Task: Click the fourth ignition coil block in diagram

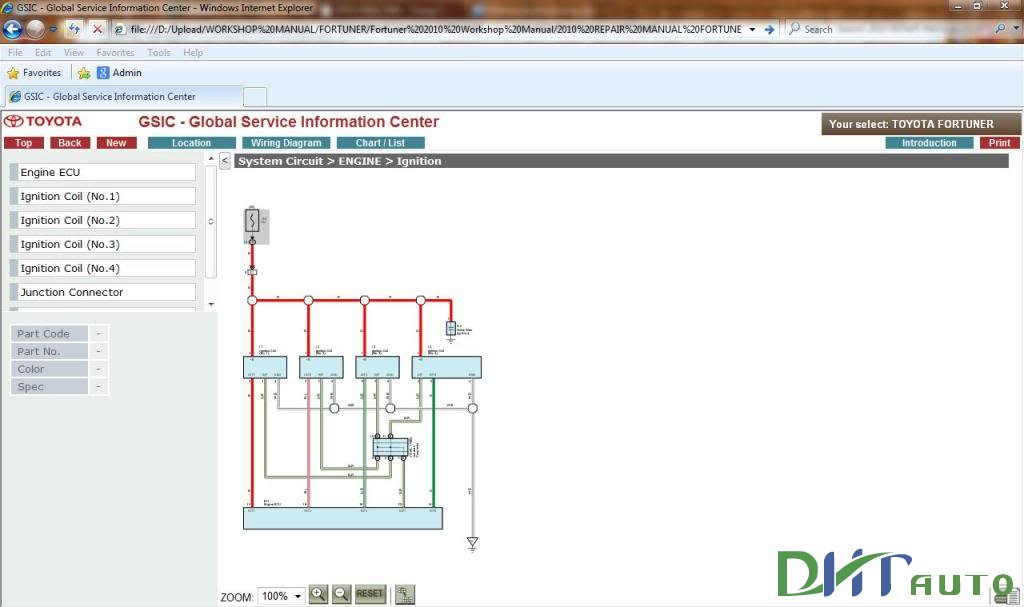Action: tap(447, 367)
